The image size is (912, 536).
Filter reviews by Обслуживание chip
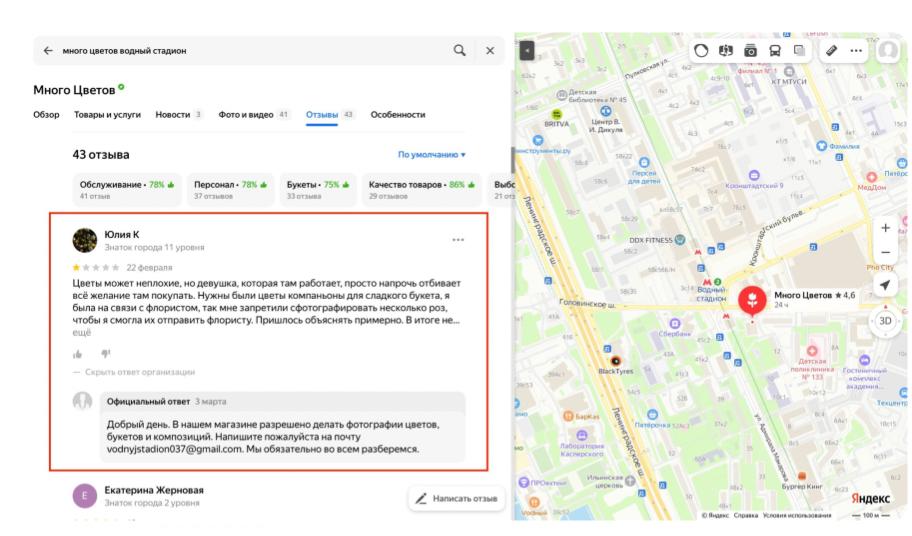point(127,190)
